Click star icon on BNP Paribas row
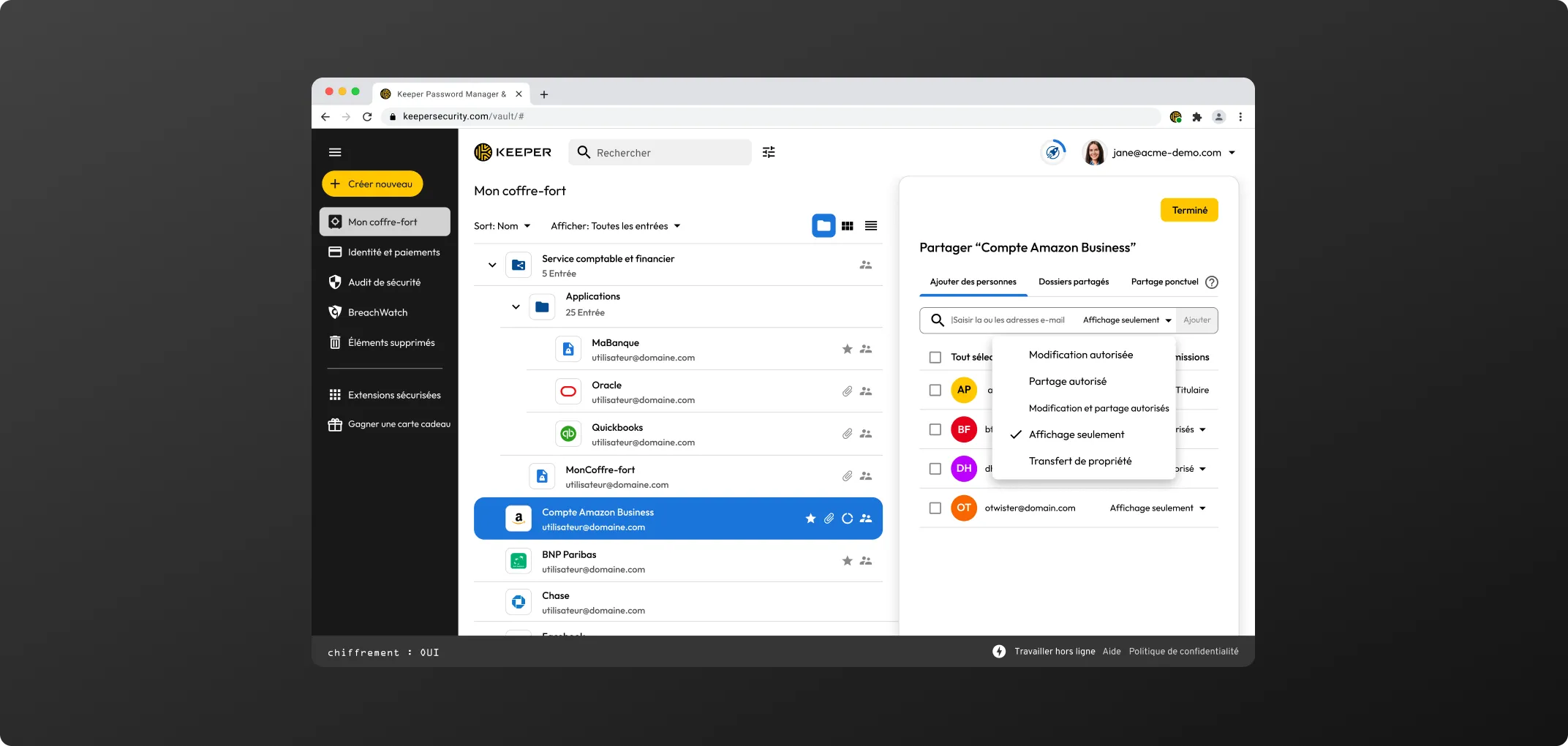This screenshot has width=1568, height=746. pyautogui.click(x=847, y=561)
